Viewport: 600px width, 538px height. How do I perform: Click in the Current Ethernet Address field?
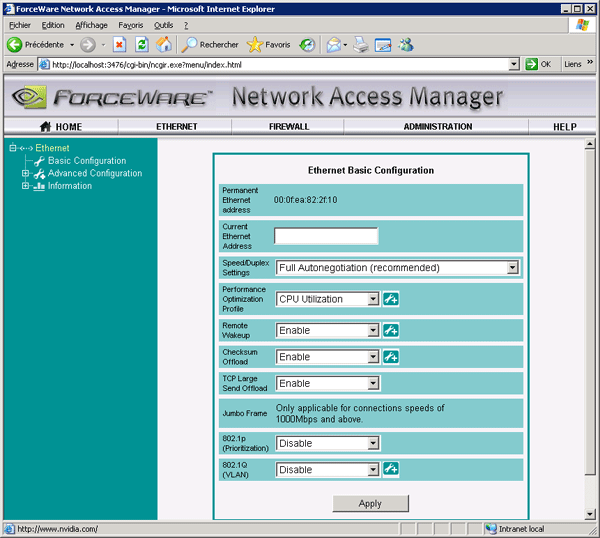pos(326,236)
